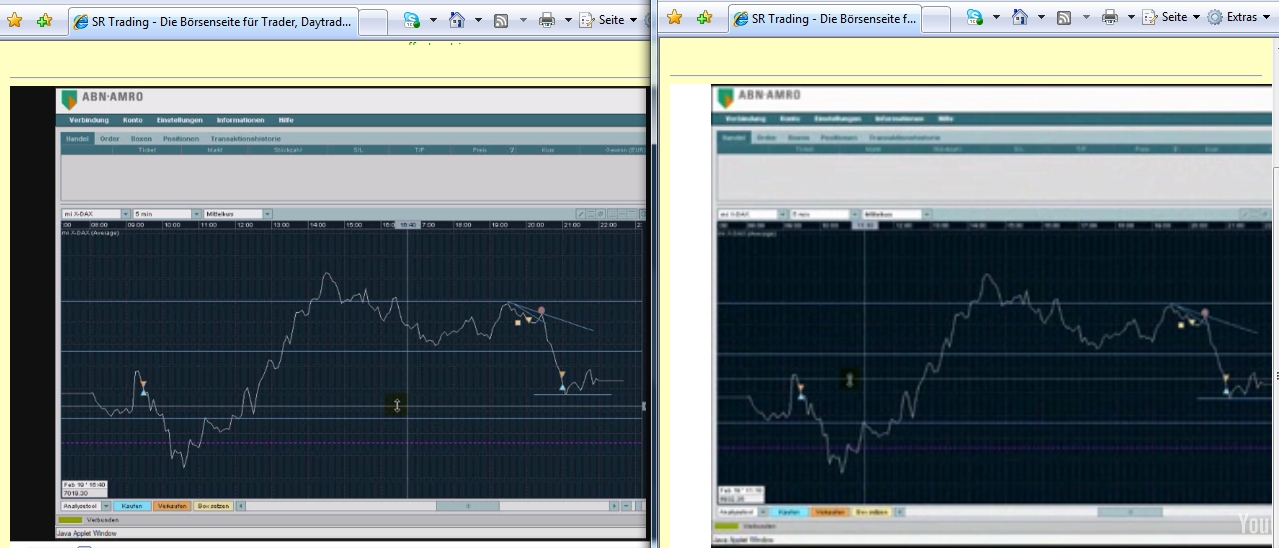Click the Skype icon in left browser toolbar
Screen dimensions: 1279x548
[411, 19]
